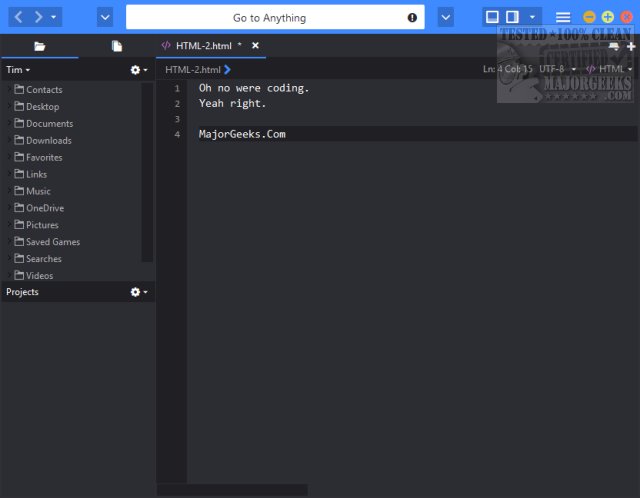Add a new tab with plus icon

(631, 47)
